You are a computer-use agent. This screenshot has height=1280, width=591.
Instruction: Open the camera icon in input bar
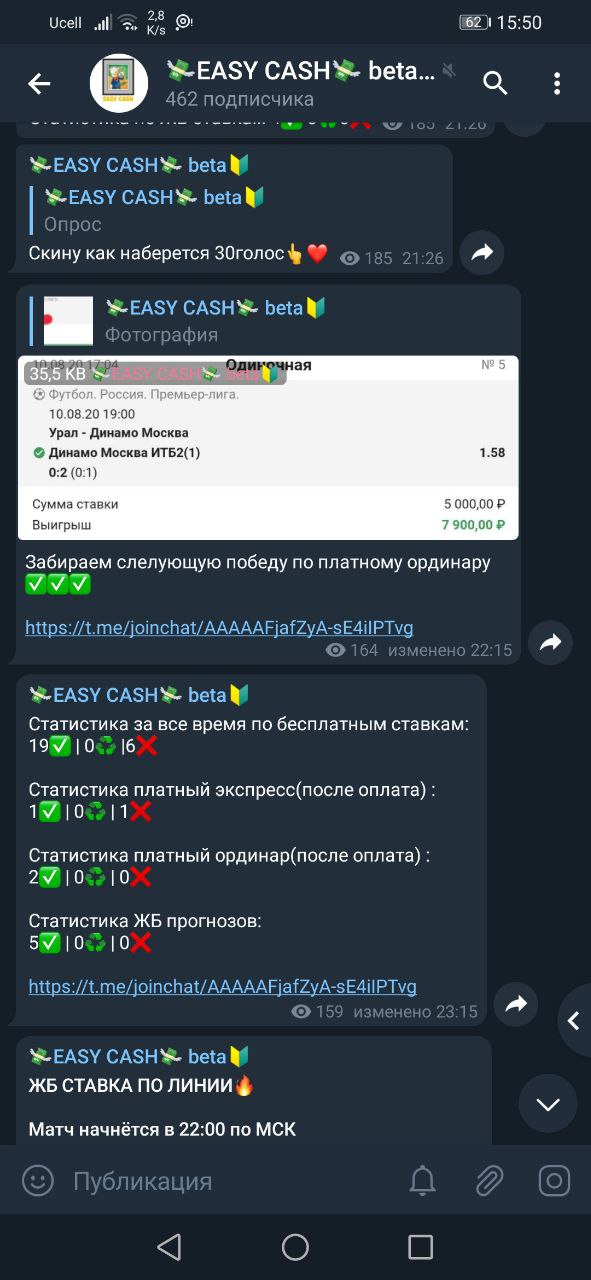click(554, 1181)
